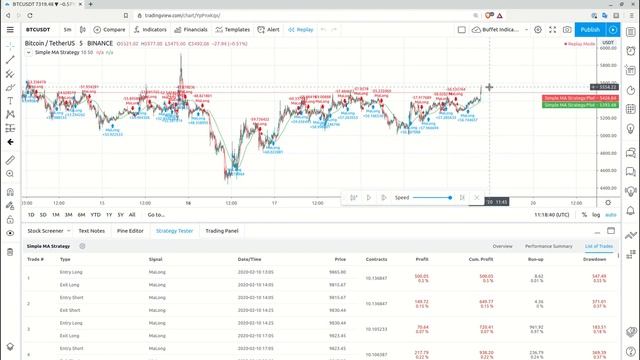Toggle magnet mode
Viewport: 640px width, 360px height.
10,192
